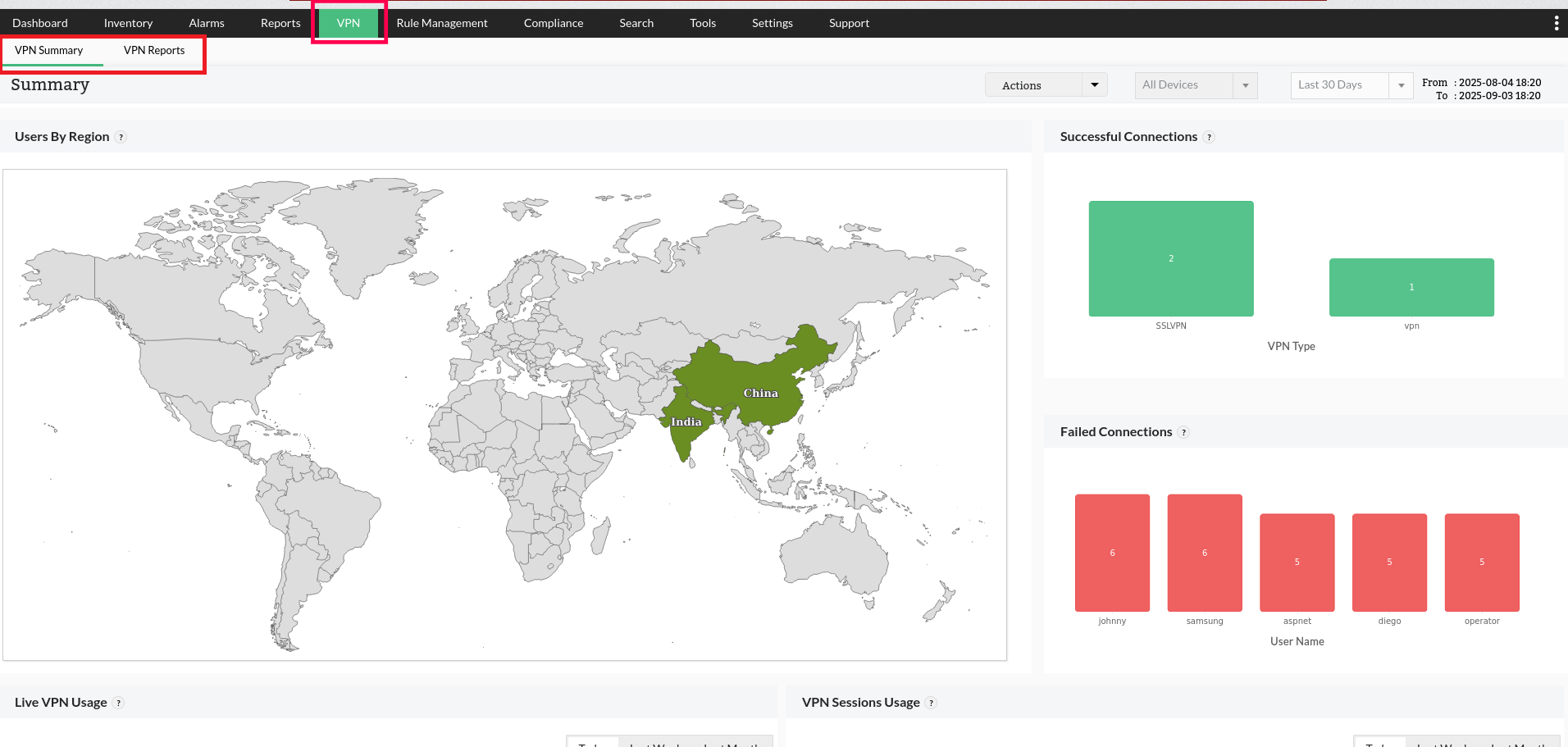Click the SSLVPN label under the bar
This screenshot has width=1568, height=747.
click(x=1171, y=326)
